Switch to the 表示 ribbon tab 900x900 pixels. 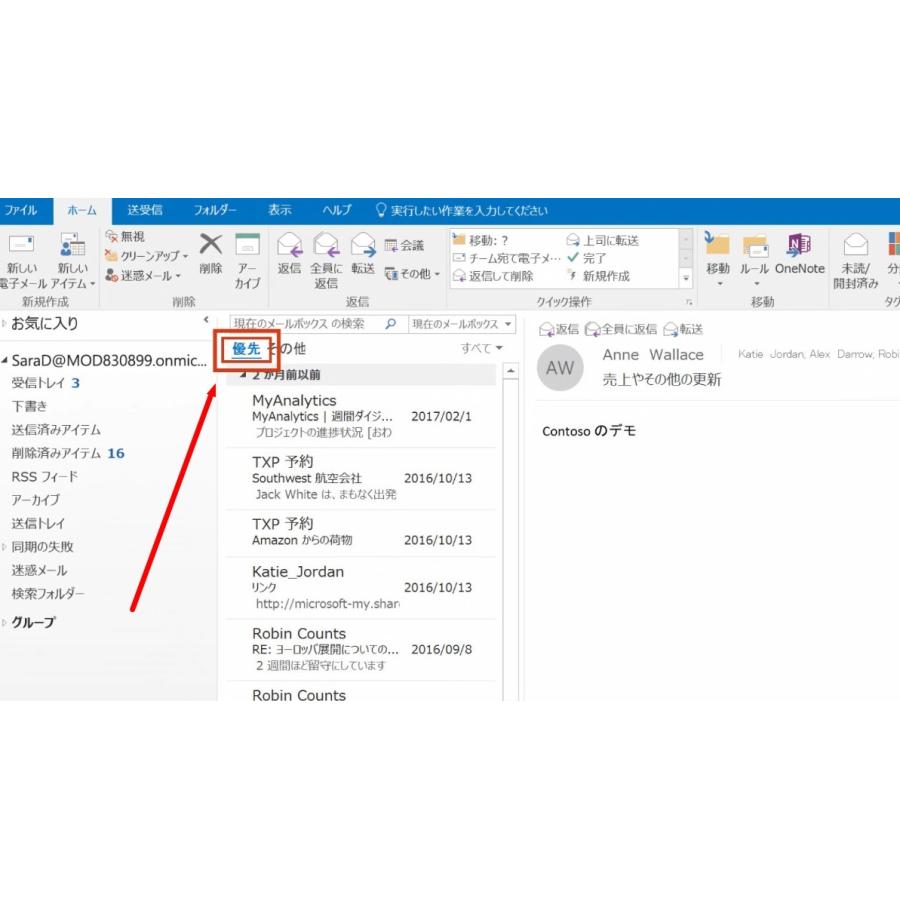[280, 210]
